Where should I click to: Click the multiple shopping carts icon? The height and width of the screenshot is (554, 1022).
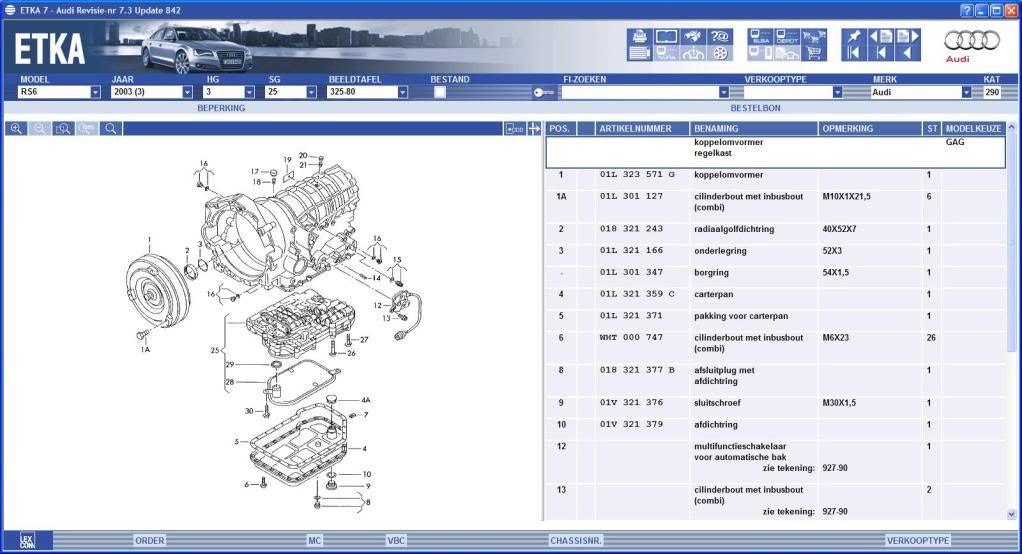pos(813,36)
